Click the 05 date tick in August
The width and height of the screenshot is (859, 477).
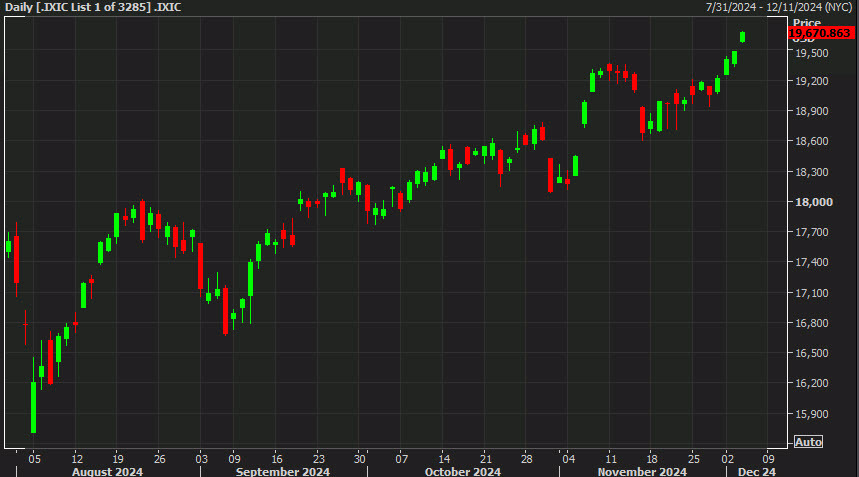point(35,459)
